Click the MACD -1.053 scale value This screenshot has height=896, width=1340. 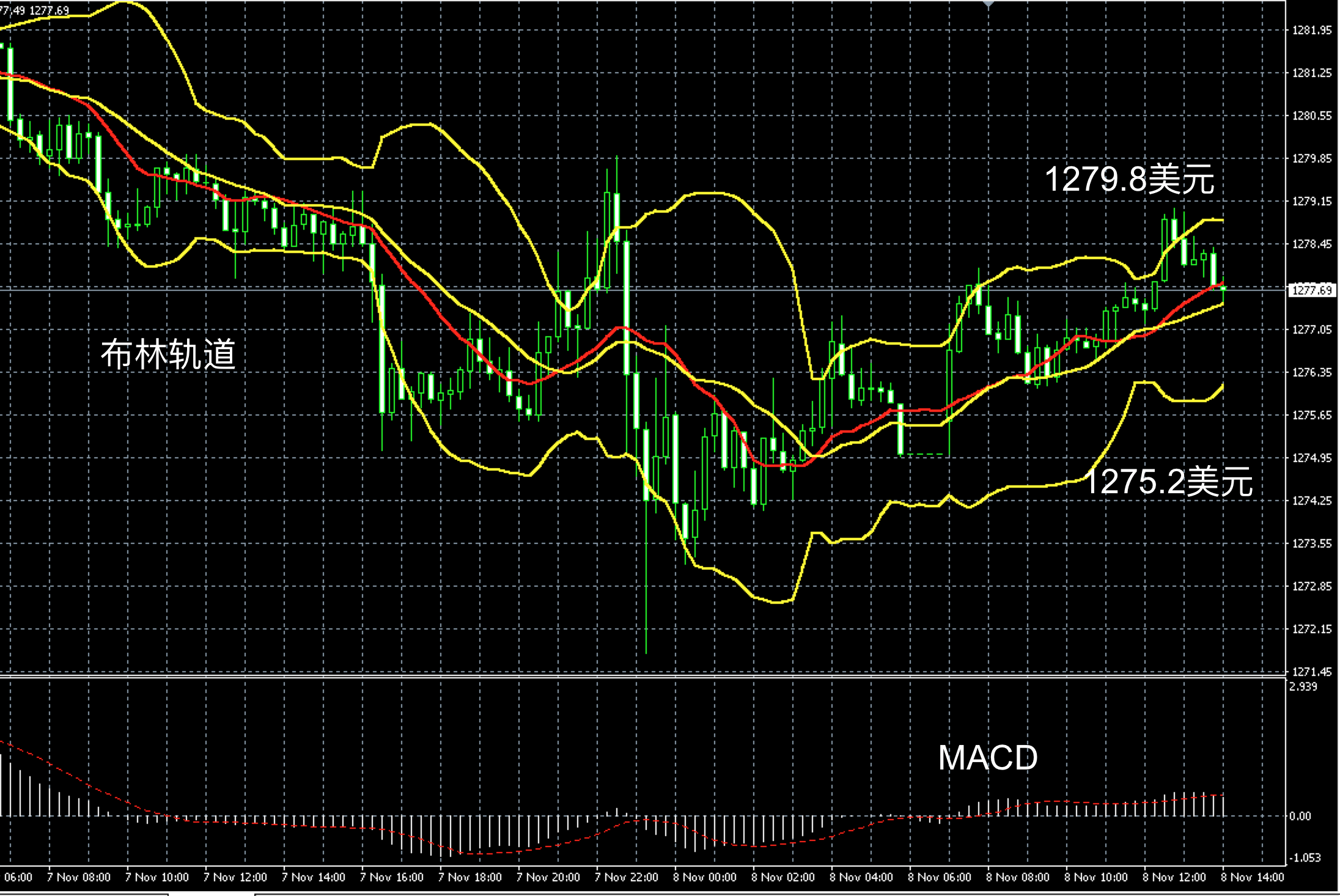(1305, 857)
